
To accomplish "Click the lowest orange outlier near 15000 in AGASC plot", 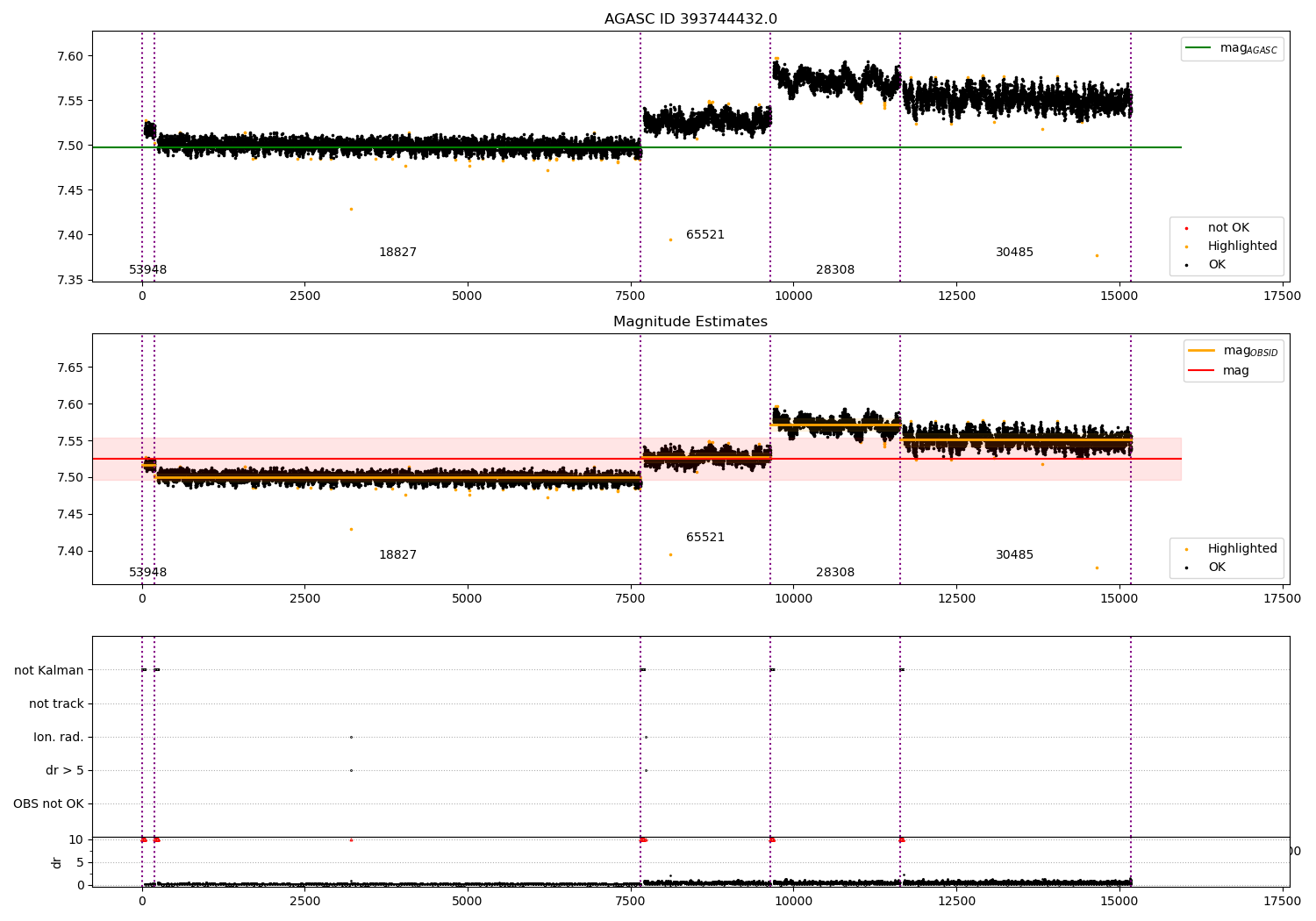I will pos(1097,255).
